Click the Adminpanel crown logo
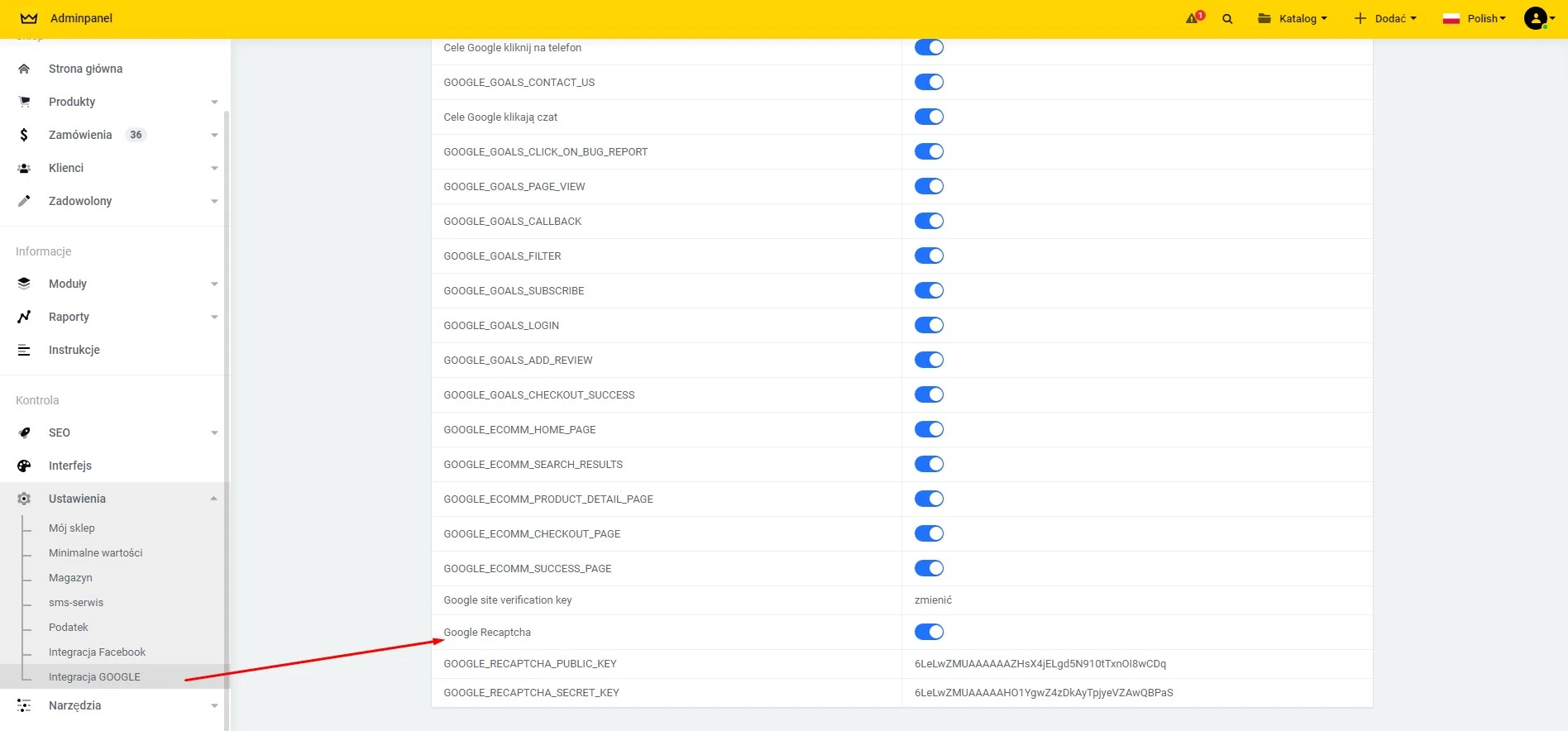Screen dimensions: 1568x731 pyautogui.click(x=29, y=18)
